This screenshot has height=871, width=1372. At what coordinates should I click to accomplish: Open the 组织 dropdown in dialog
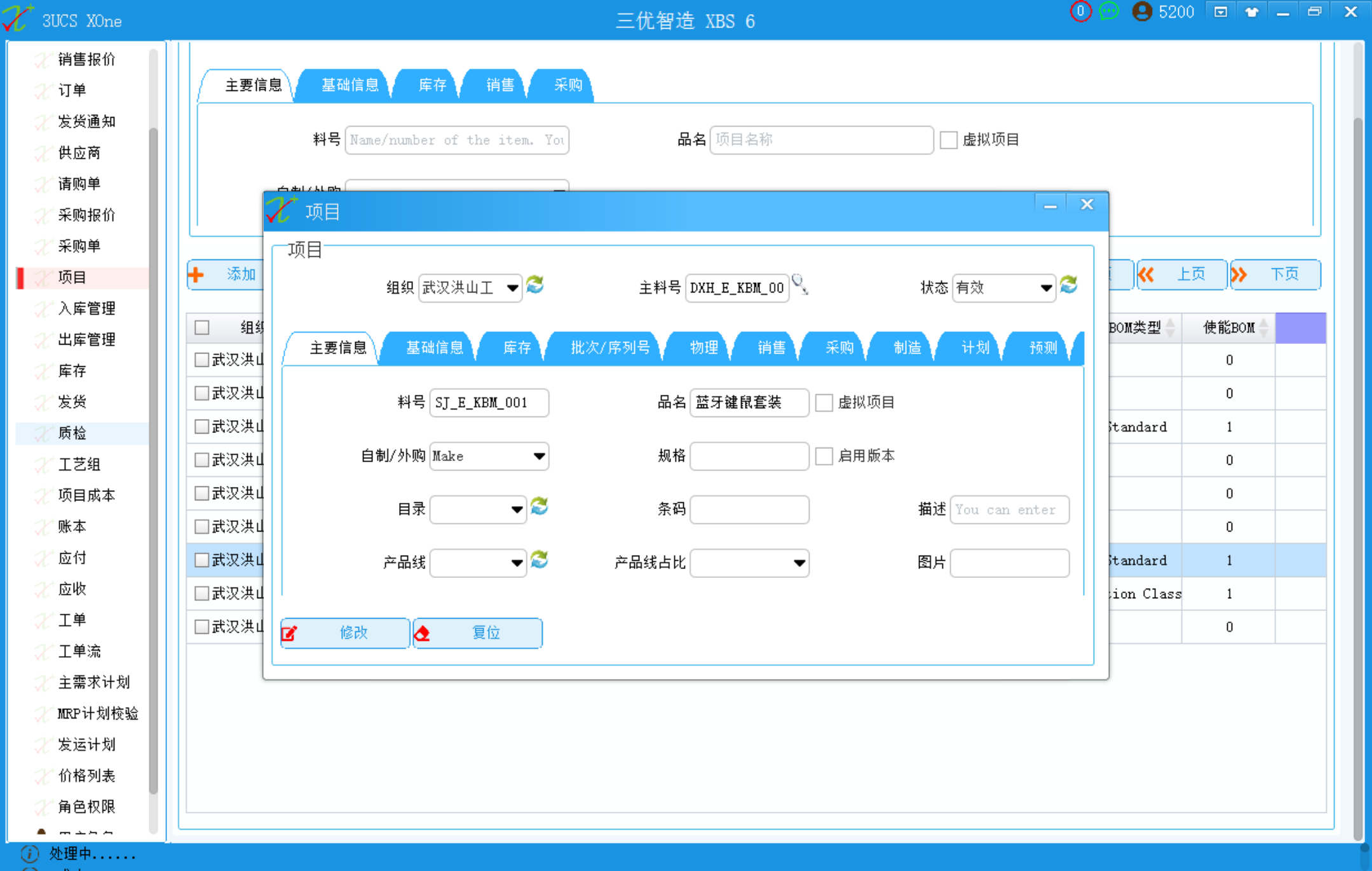(x=470, y=288)
